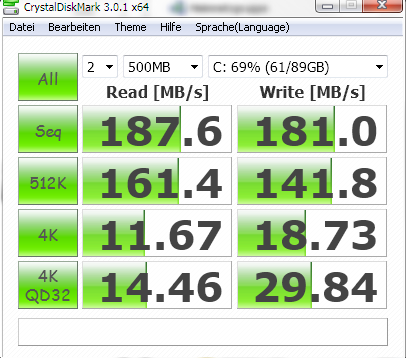This screenshot has width=406, height=363.
Task: Click the Seq read value 187.6
Action: (157, 129)
